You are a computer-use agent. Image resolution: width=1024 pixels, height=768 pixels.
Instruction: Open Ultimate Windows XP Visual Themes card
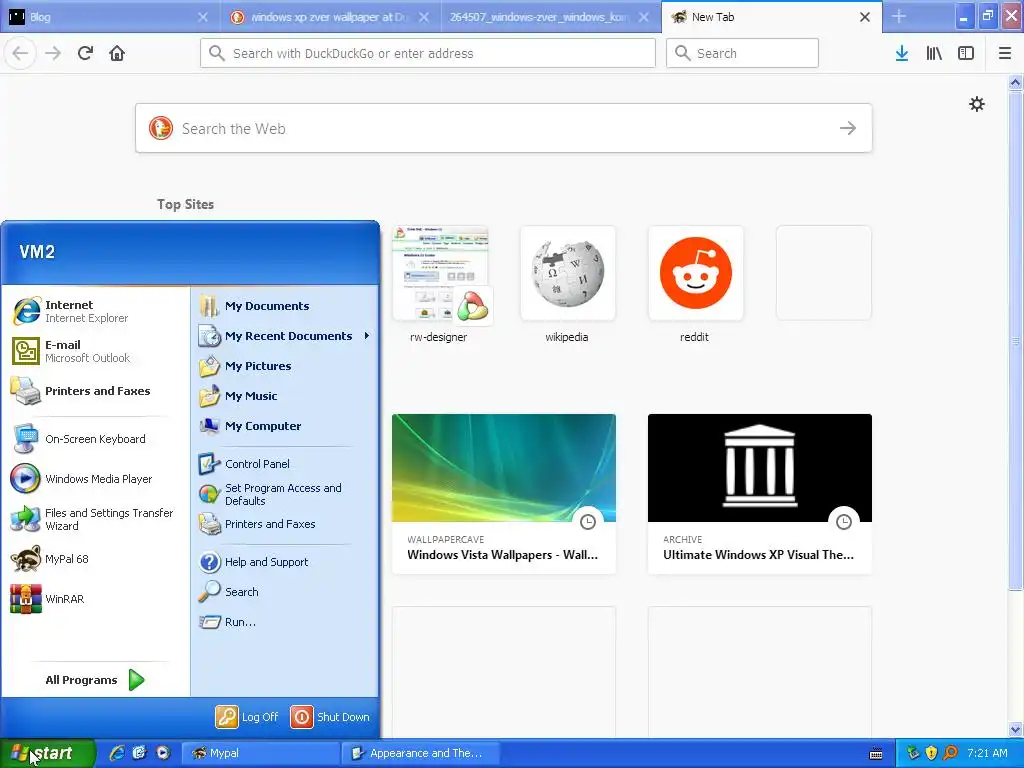pos(760,494)
